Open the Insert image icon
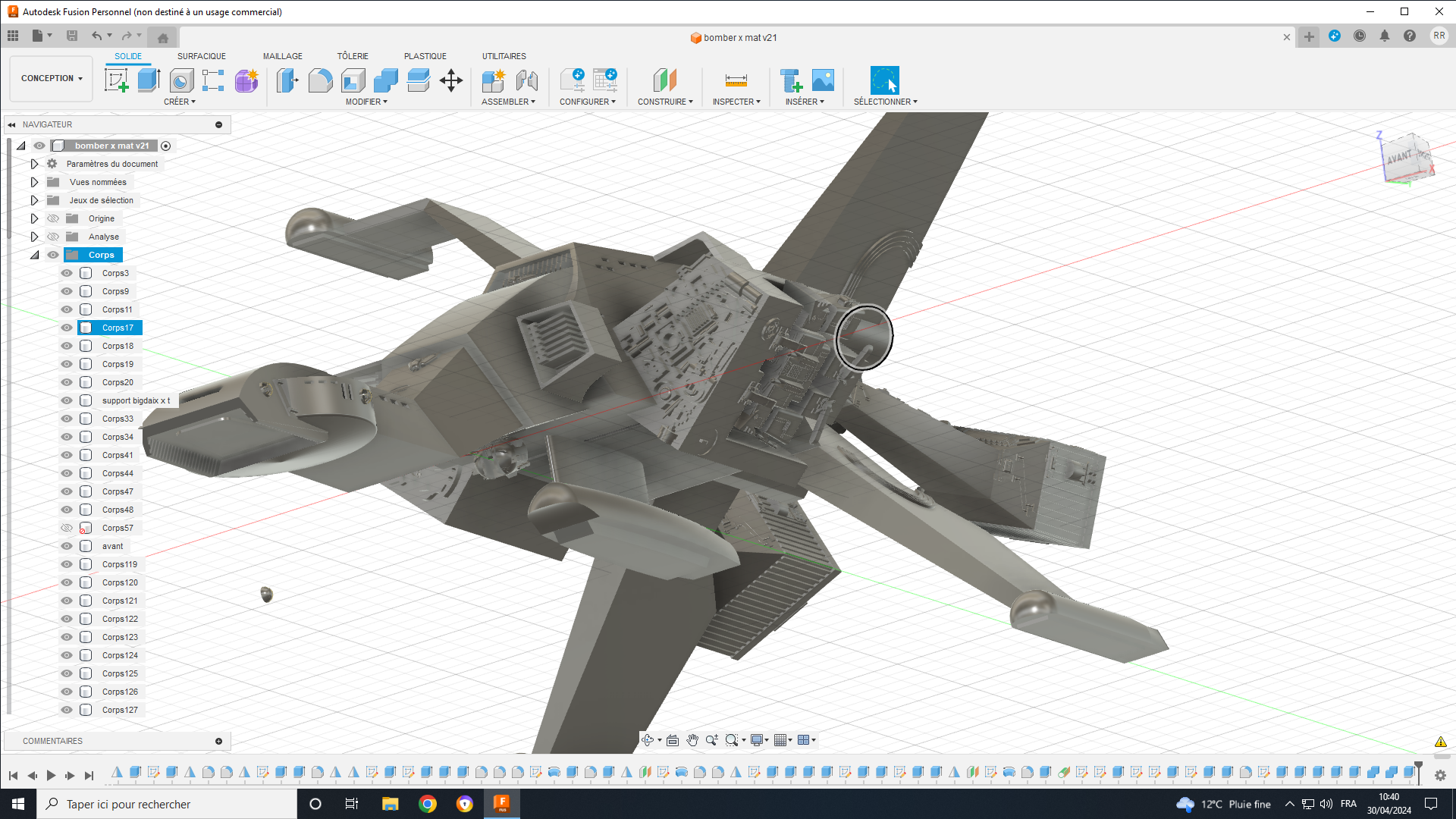 pyautogui.click(x=823, y=80)
